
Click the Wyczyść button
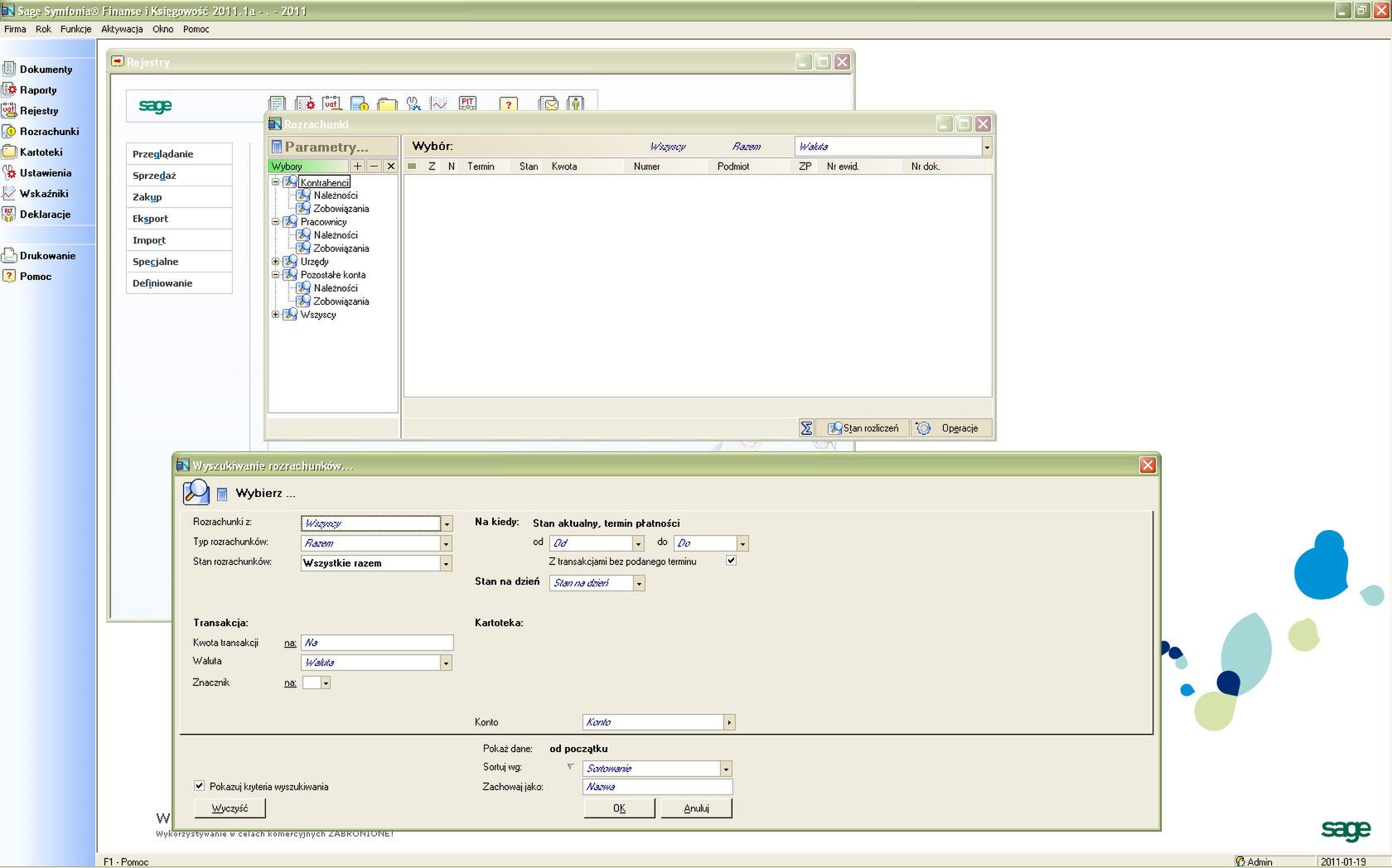(x=230, y=808)
